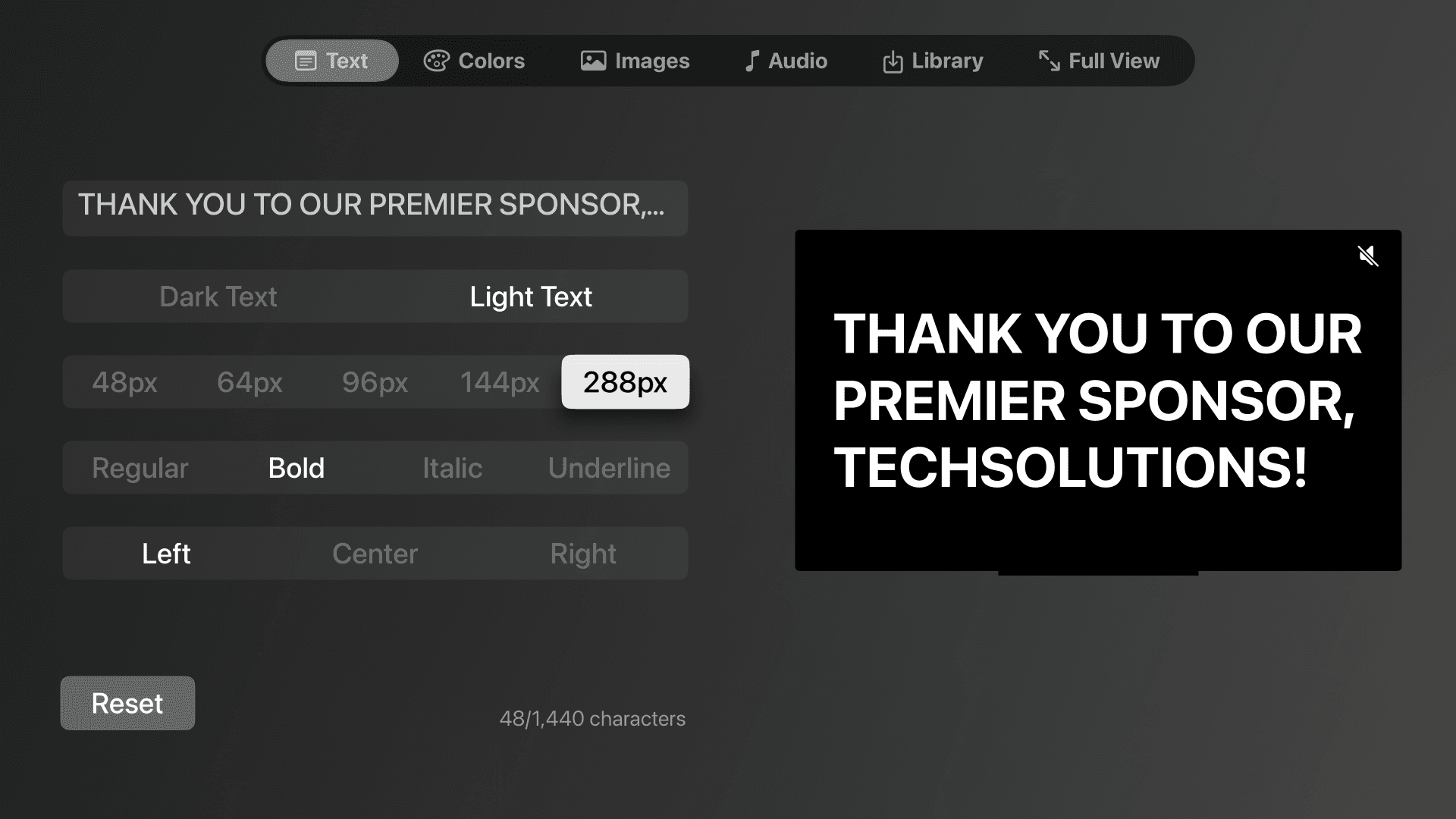The width and height of the screenshot is (1456, 819).
Task: Select 288px font size option
Action: coord(625,382)
